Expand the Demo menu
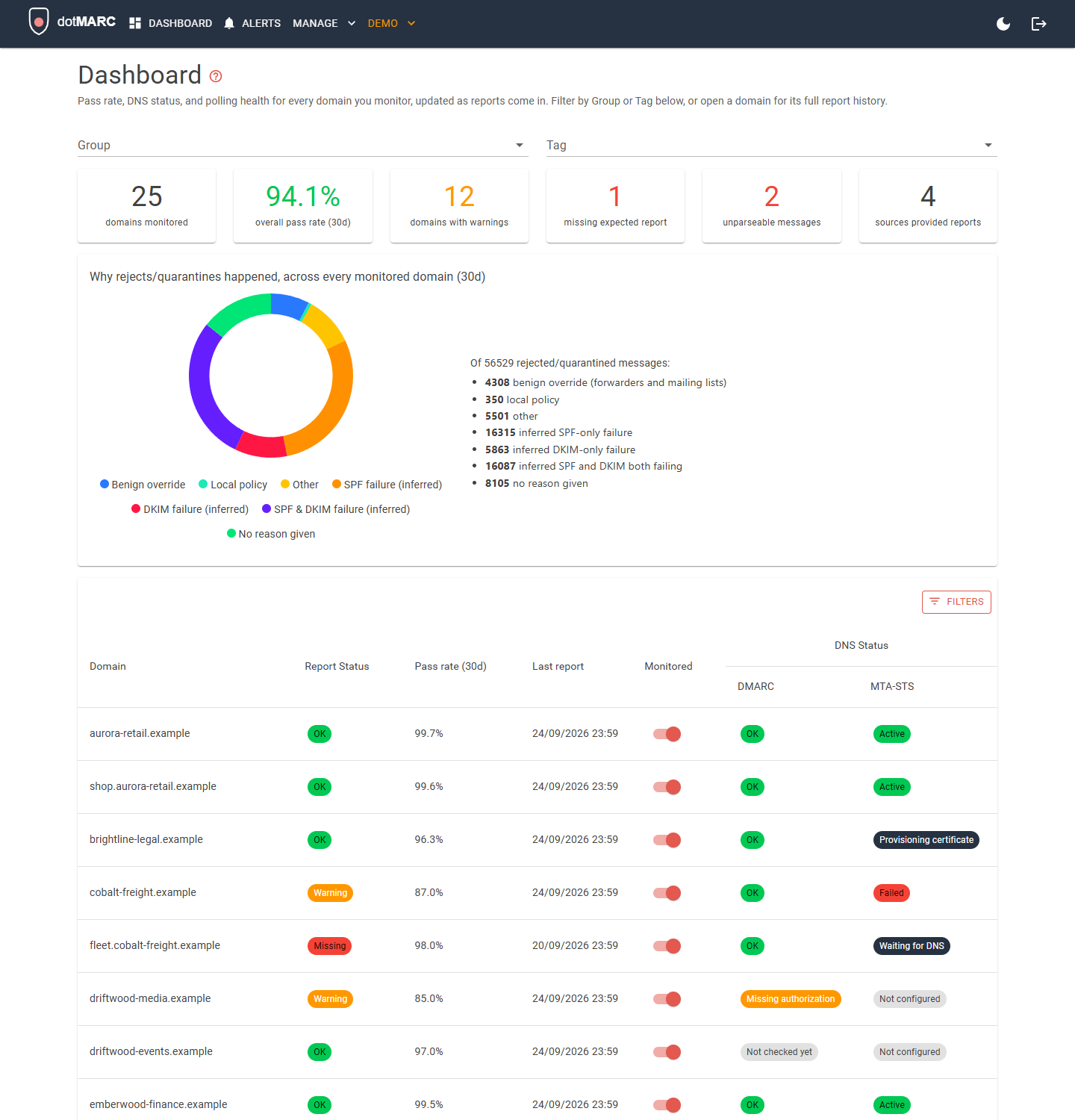Viewport: 1075px width, 1120px height. [391, 23]
